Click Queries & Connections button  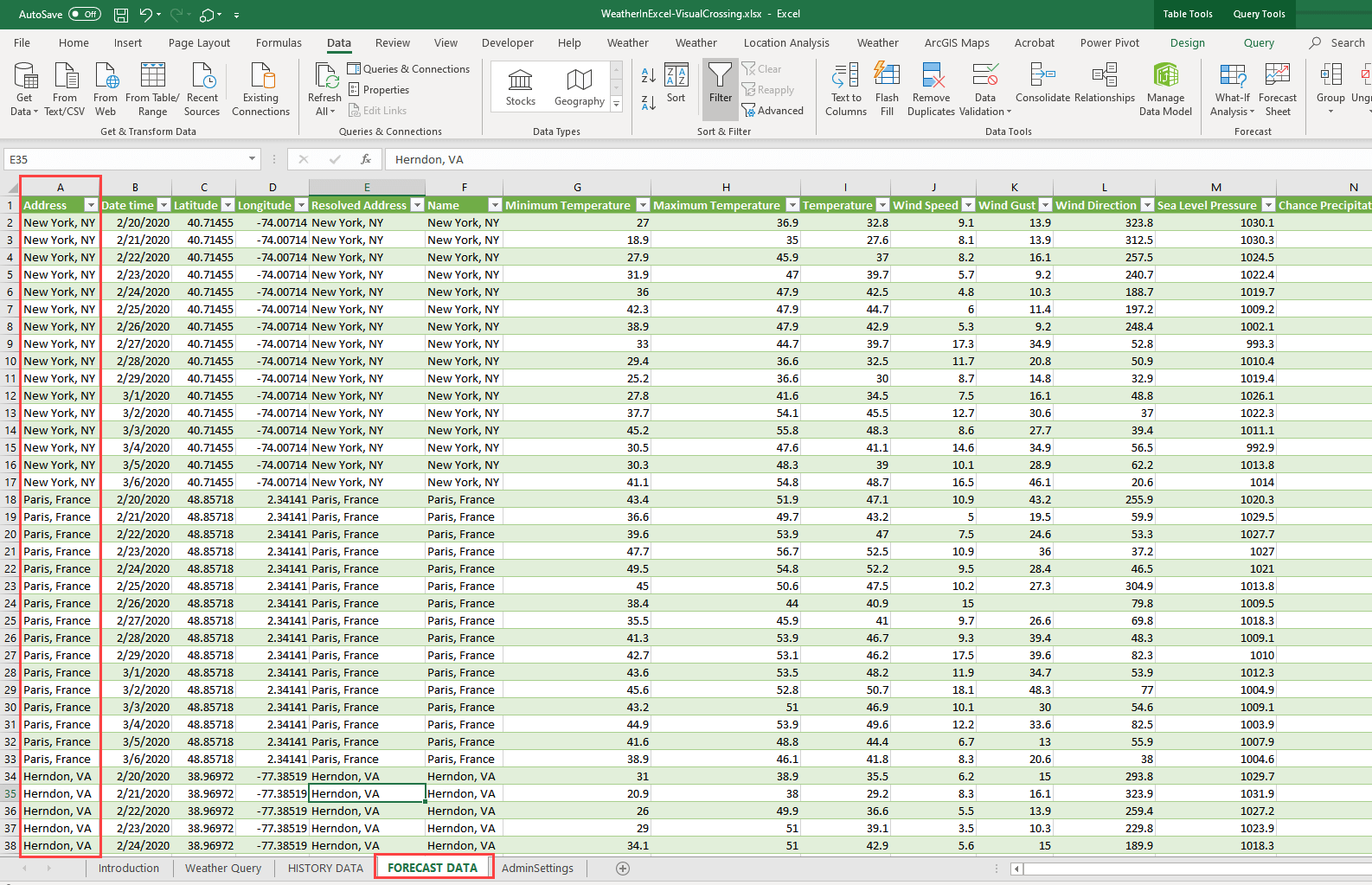click(x=408, y=69)
